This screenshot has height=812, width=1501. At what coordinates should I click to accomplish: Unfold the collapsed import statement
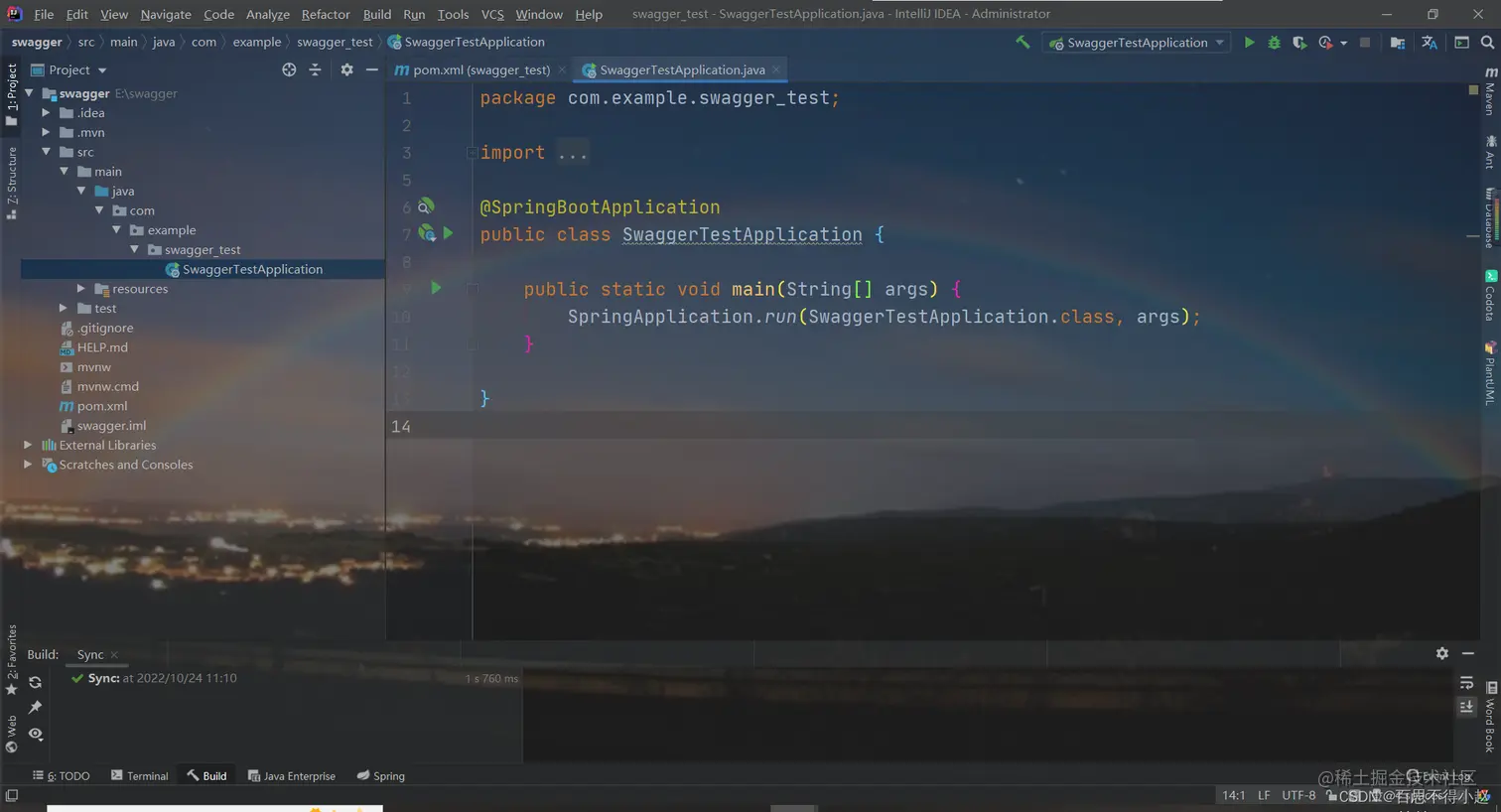tap(473, 153)
